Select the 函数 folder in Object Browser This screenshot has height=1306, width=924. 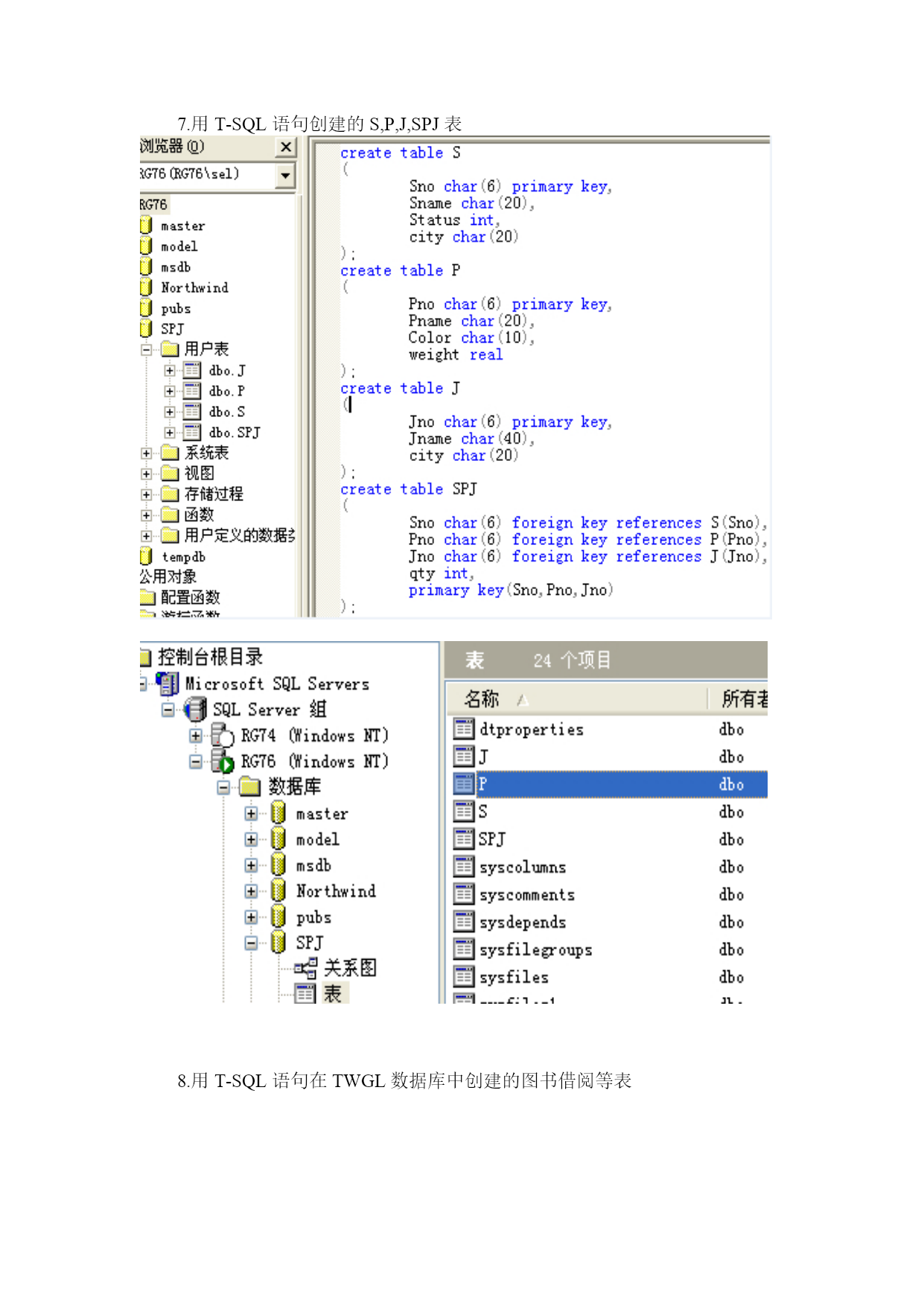(199, 515)
